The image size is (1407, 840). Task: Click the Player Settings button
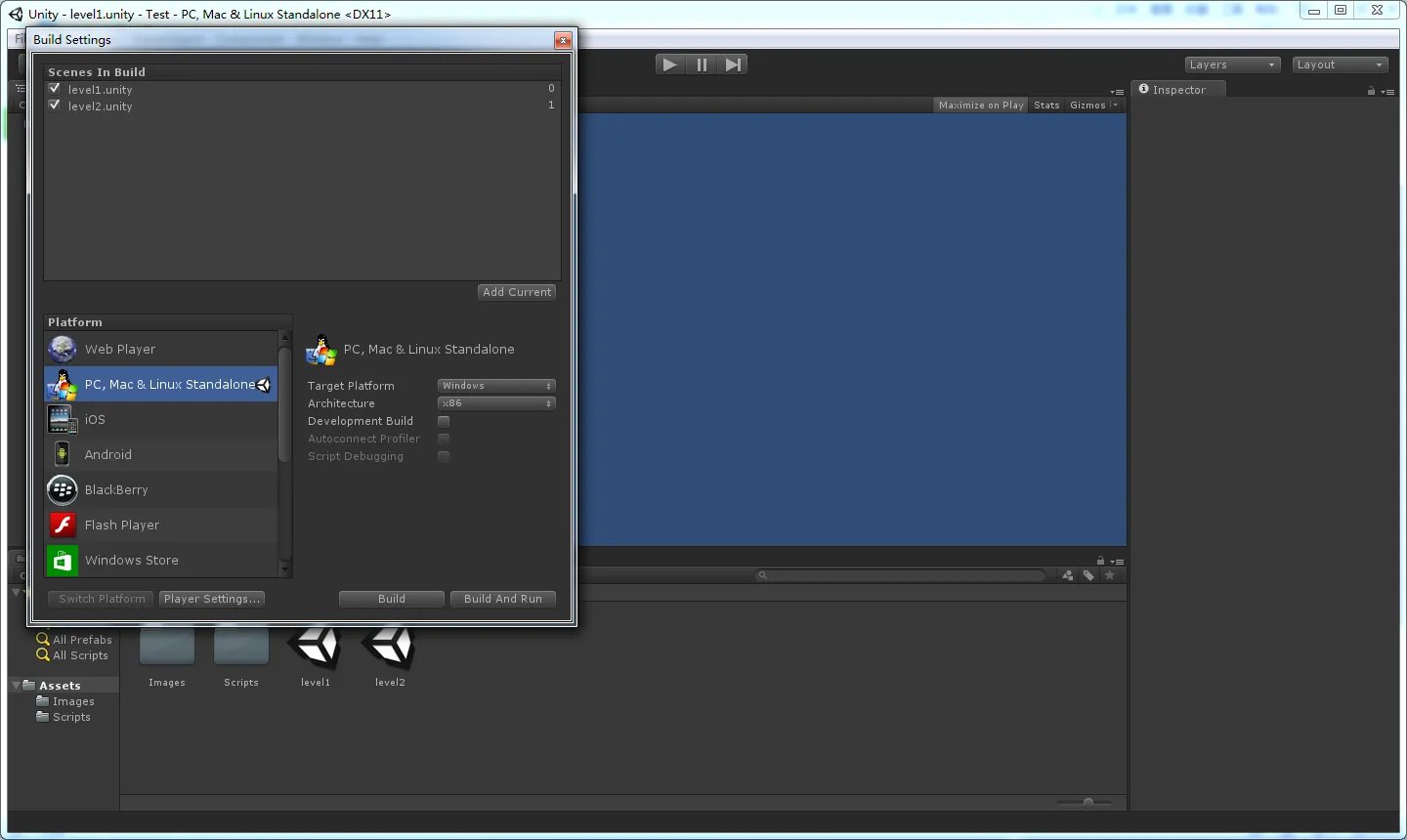point(212,599)
